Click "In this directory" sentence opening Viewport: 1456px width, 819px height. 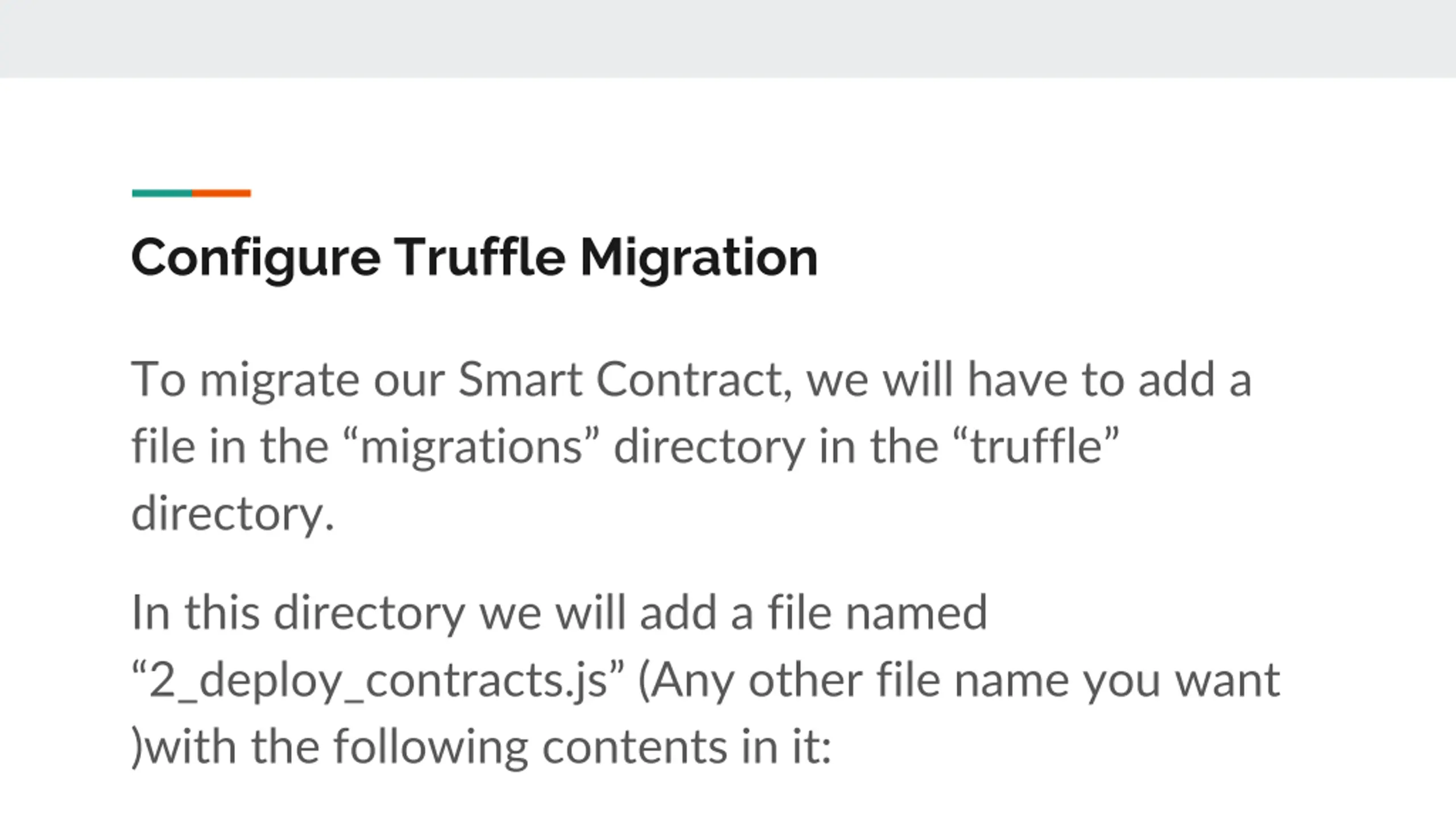(299, 614)
